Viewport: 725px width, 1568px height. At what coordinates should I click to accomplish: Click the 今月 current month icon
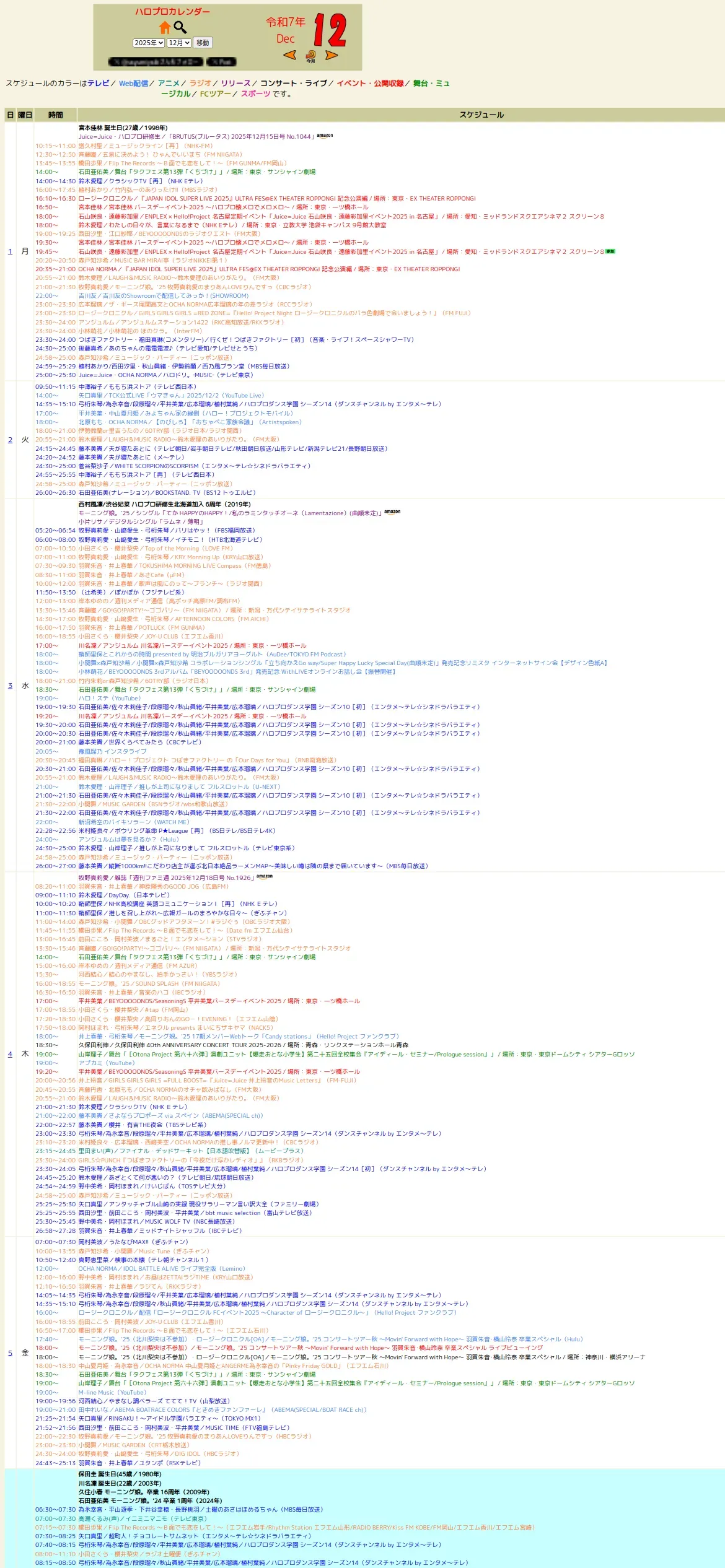(x=310, y=56)
